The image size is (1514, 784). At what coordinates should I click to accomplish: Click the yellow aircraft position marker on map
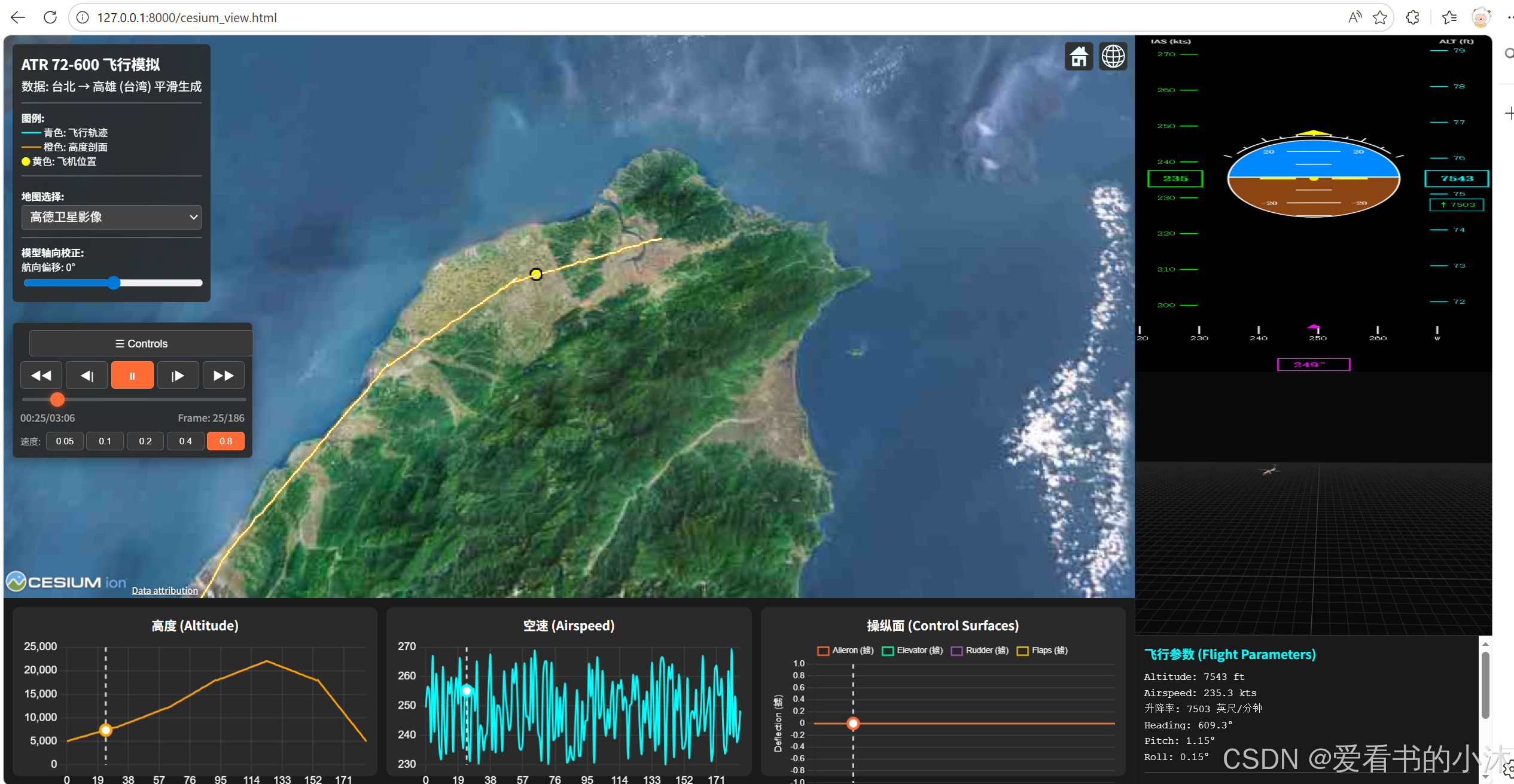pos(536,274)
